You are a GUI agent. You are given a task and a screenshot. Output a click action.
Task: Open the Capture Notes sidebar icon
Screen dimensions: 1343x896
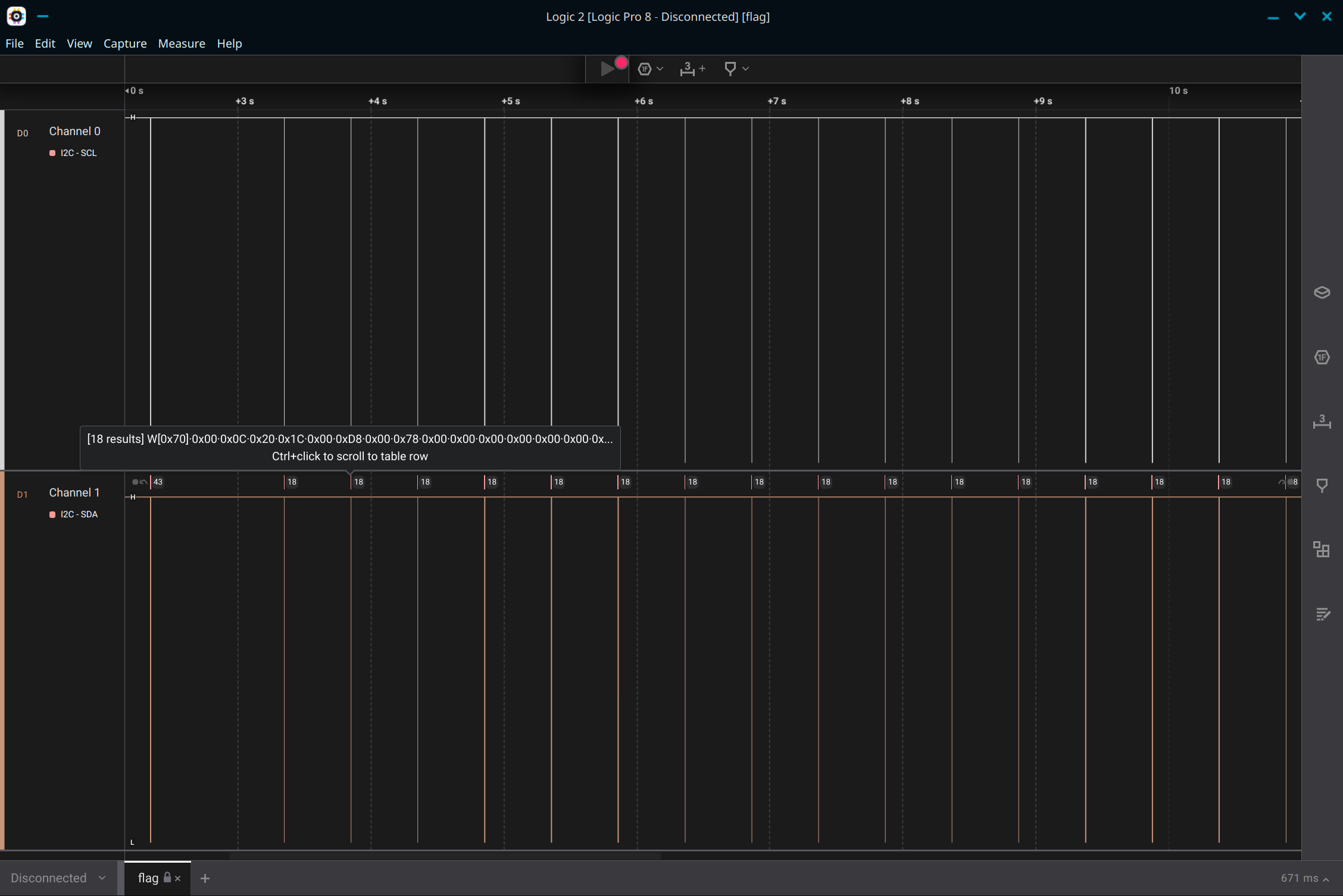pyautogui.click(x=1322, y=614)
